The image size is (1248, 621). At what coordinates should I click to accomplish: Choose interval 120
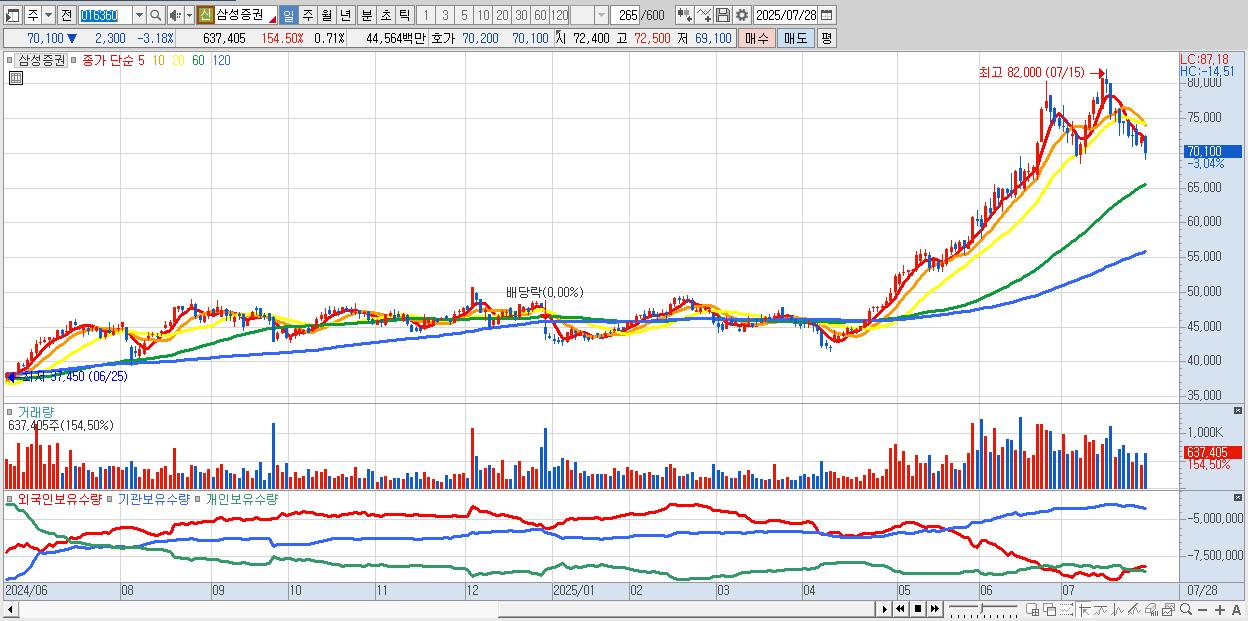pyautogui.click(x=559, y=15)
